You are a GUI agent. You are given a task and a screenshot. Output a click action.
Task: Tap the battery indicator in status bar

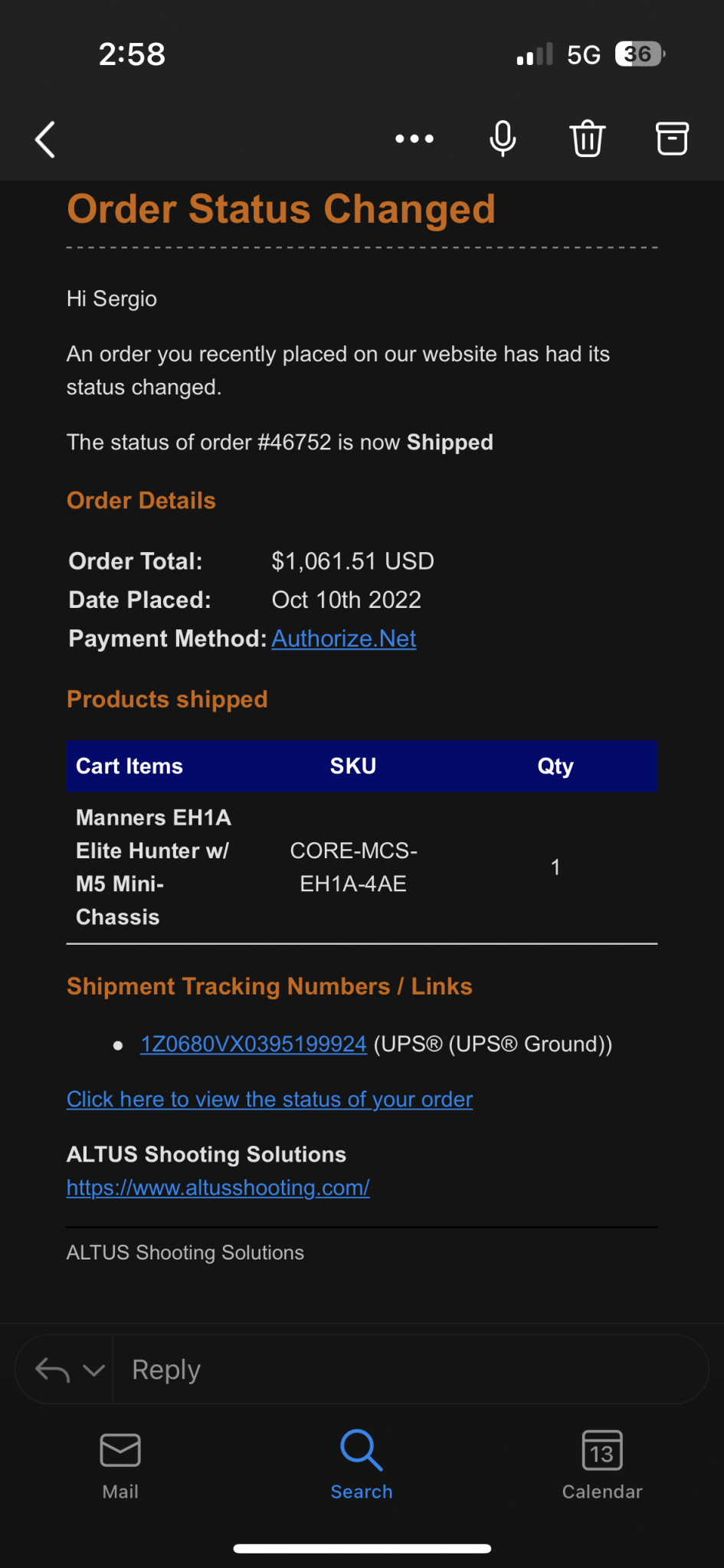tap(640, 54)
